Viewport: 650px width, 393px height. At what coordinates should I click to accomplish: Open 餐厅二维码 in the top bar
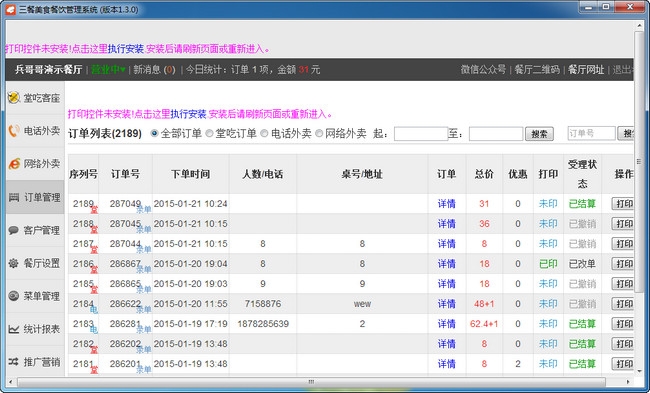click(537, 70)
